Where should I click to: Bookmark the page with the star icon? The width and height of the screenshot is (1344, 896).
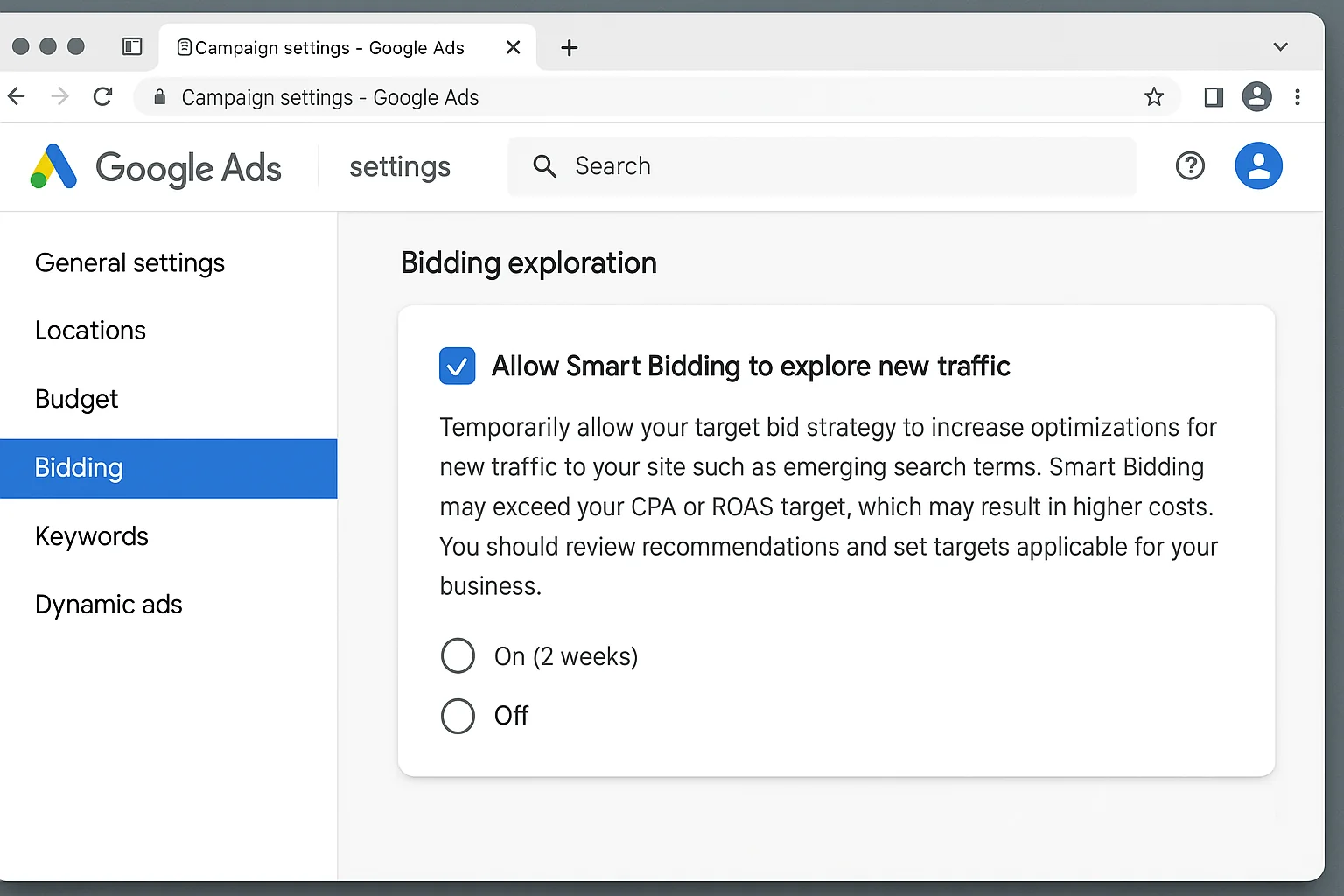click(1154, 97)
